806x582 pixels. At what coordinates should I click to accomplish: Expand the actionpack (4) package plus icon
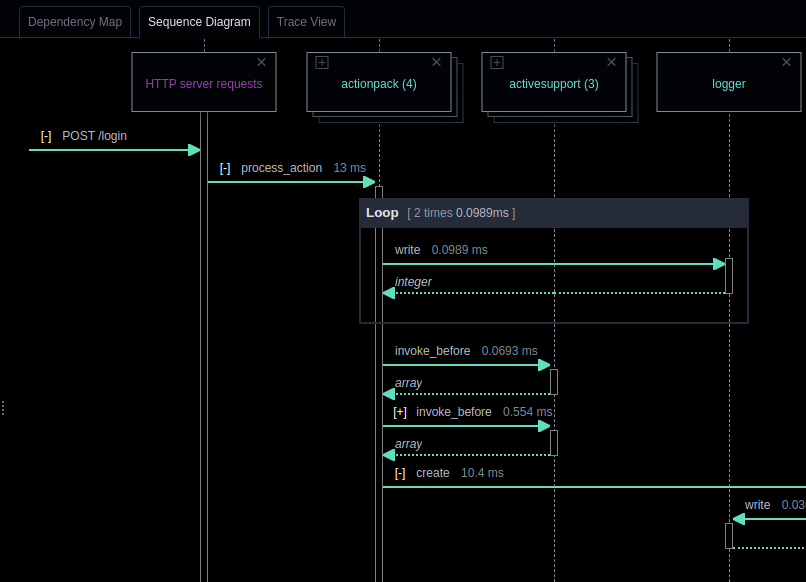pos(322,62)
